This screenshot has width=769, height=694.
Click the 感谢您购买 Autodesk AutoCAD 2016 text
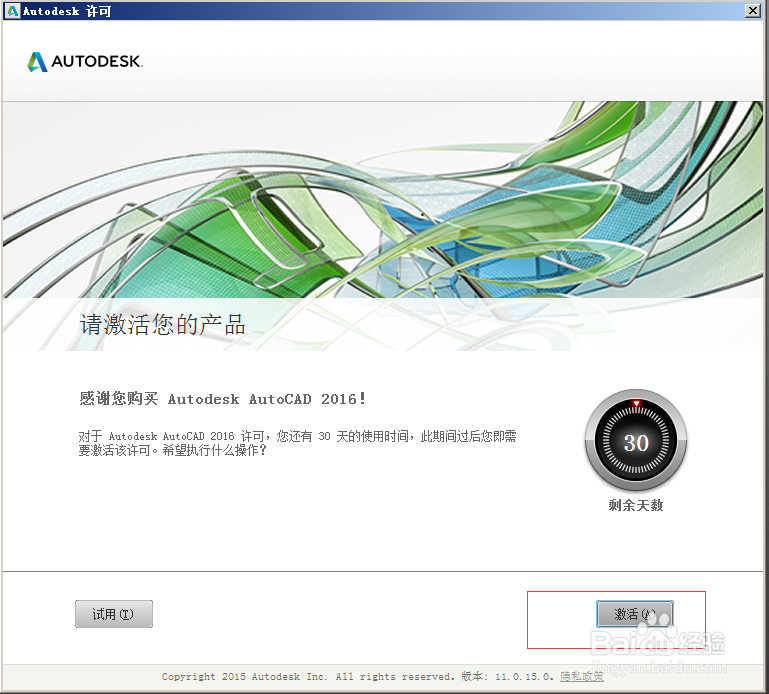coord(223,398)
